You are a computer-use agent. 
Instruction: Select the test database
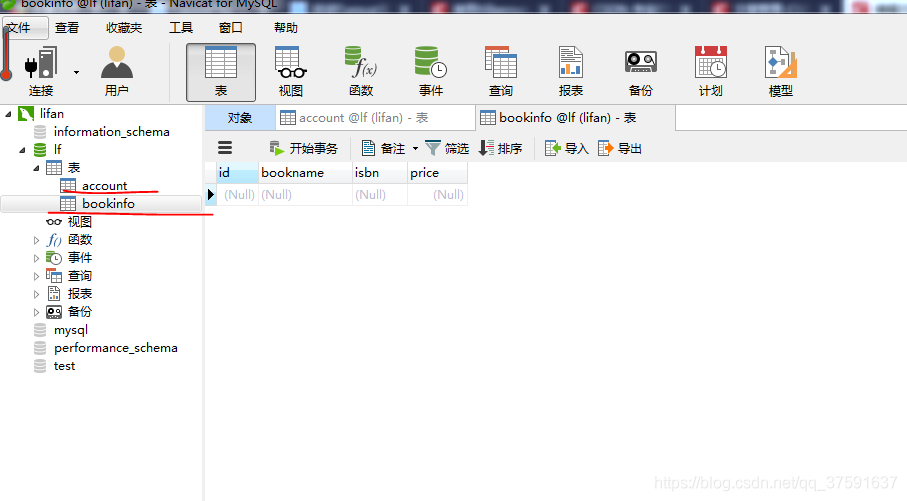64,366
